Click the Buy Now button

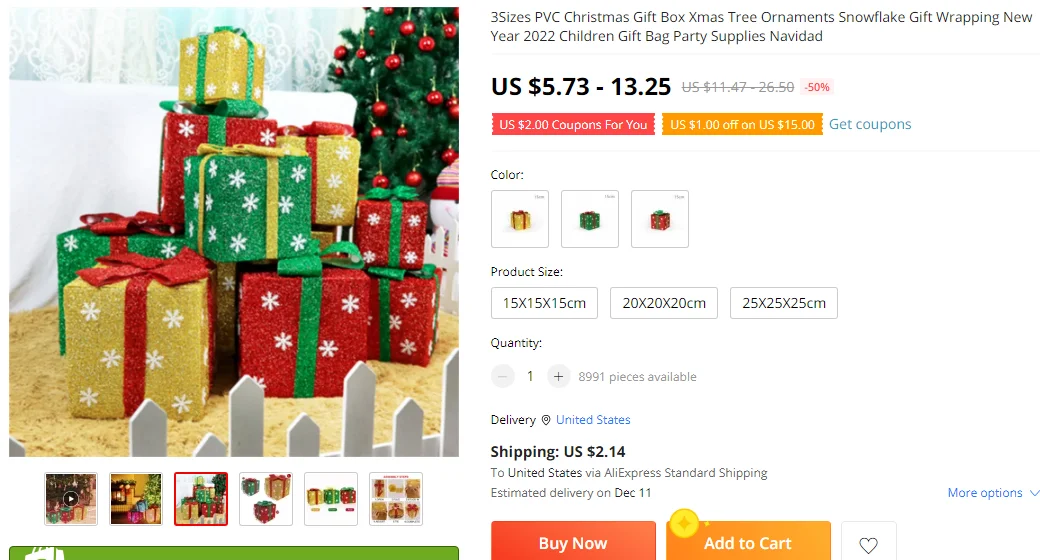coord(573,542)
